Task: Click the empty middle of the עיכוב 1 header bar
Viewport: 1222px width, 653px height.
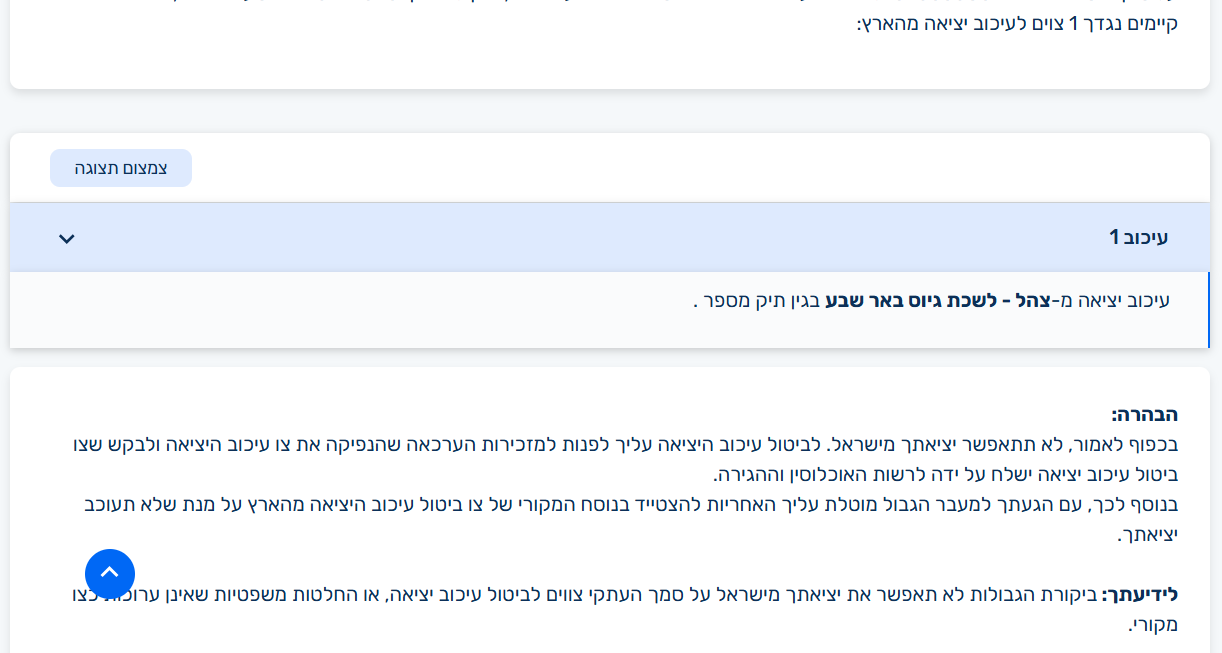Action: (600, 238)
